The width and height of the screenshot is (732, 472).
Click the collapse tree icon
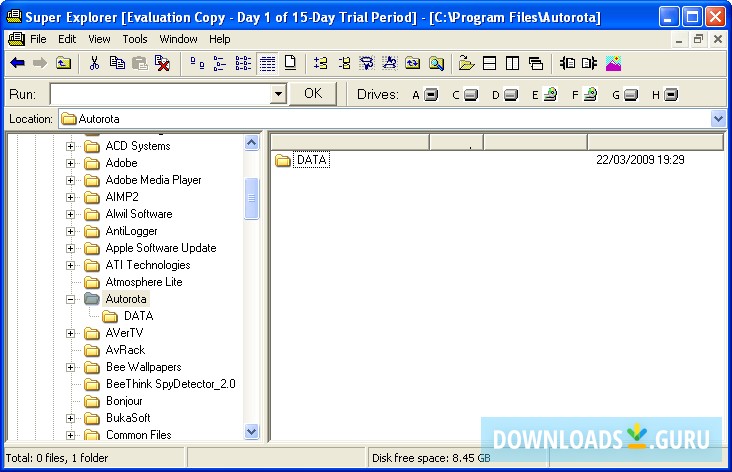[x=345, y=63]
